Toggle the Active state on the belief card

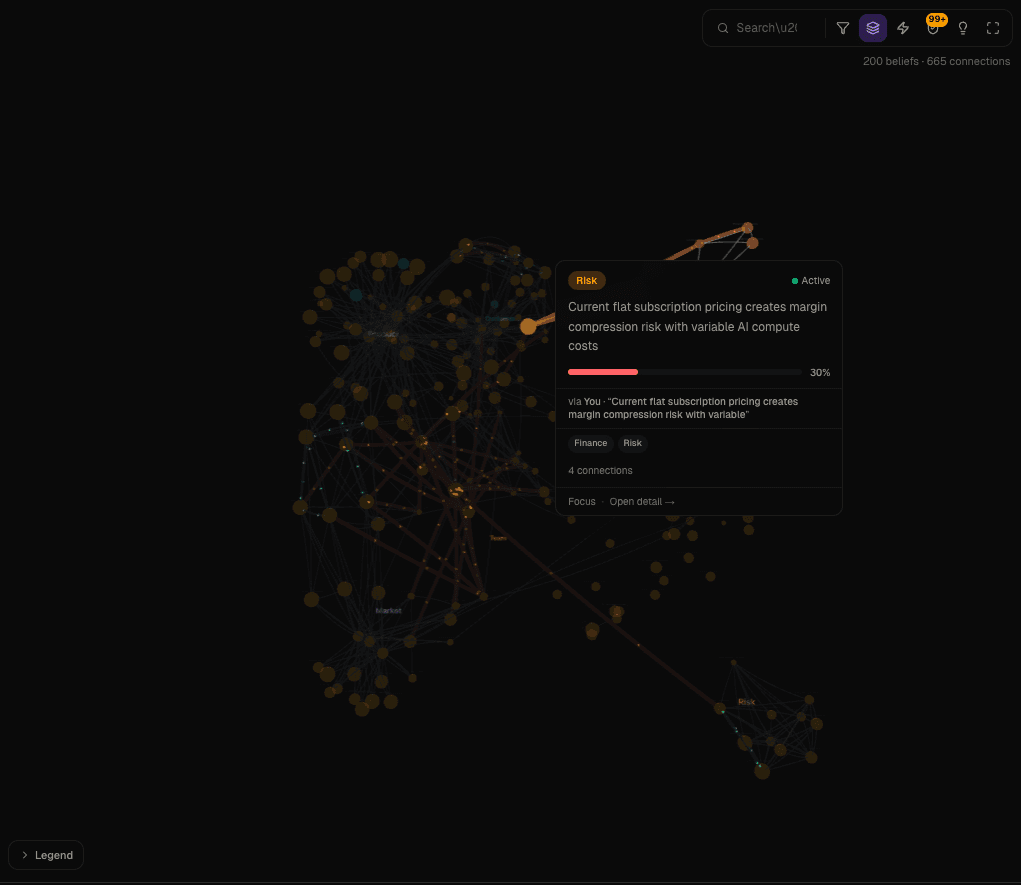(810, 281)
